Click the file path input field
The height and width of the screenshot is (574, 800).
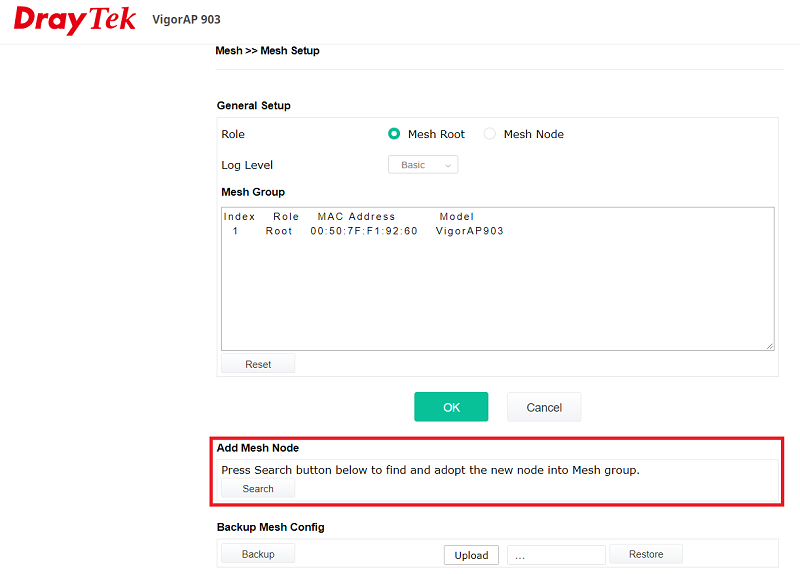pyautogui.click(x=556, y=555)
